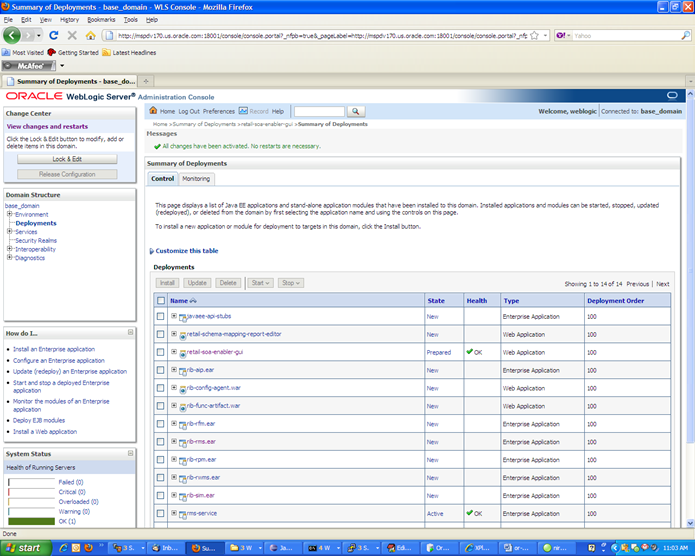Open the McAfee toolbar dropdown arrow
Image resolution: width=696 pixels, height=557 pixels.
tap(62, 66)
